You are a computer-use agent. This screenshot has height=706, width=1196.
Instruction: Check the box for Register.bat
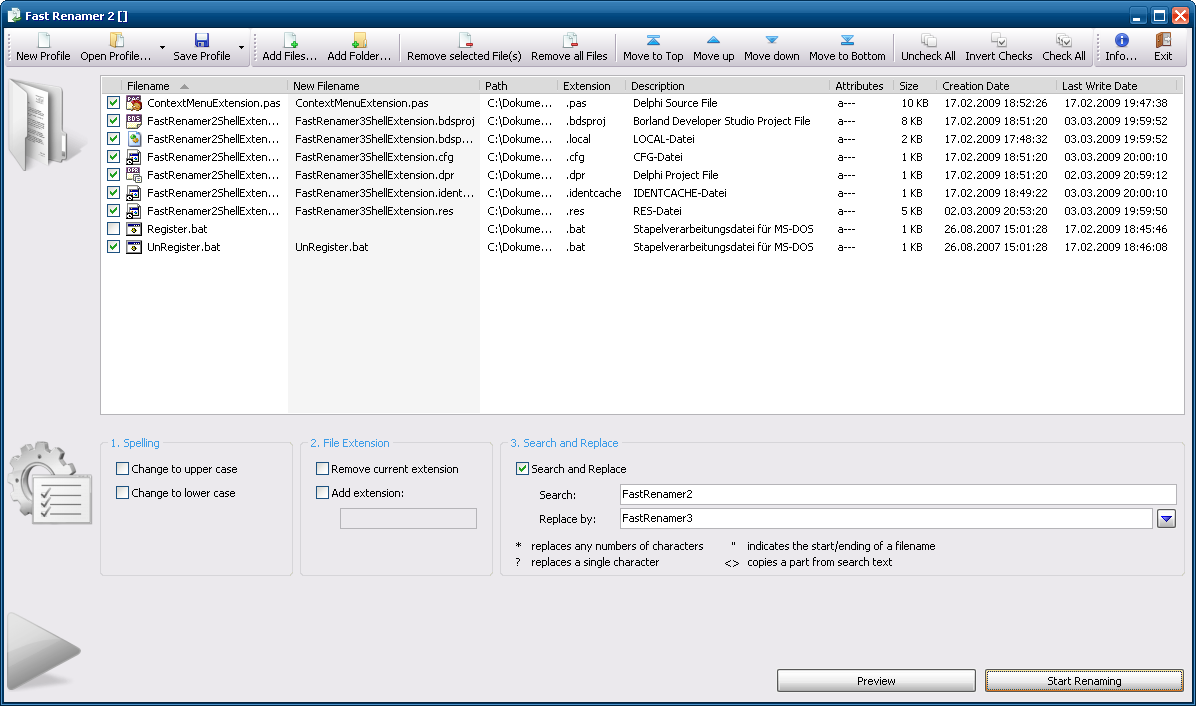114,229
